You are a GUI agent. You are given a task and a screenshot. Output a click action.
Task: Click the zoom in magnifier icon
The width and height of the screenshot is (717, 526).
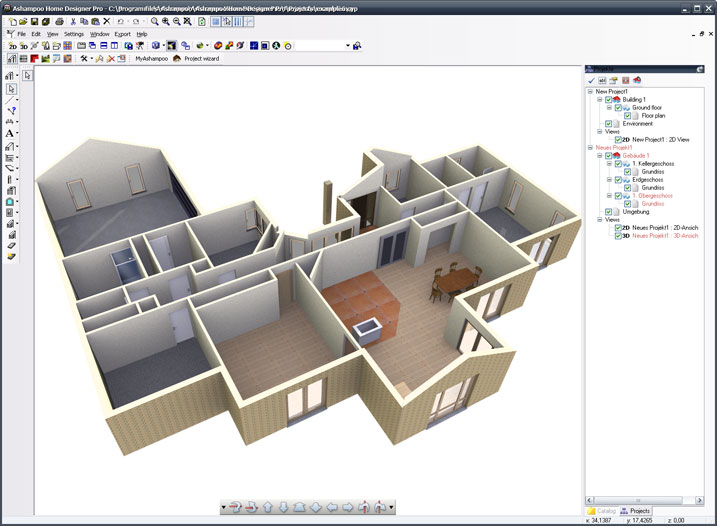point(166,21)
